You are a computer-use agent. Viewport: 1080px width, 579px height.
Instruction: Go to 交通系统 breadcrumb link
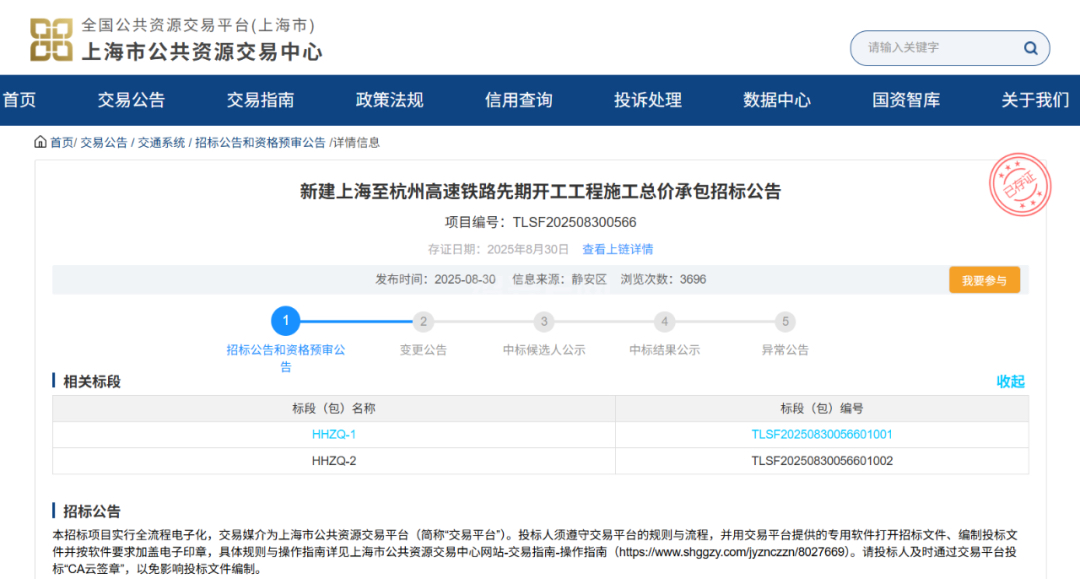161,143
